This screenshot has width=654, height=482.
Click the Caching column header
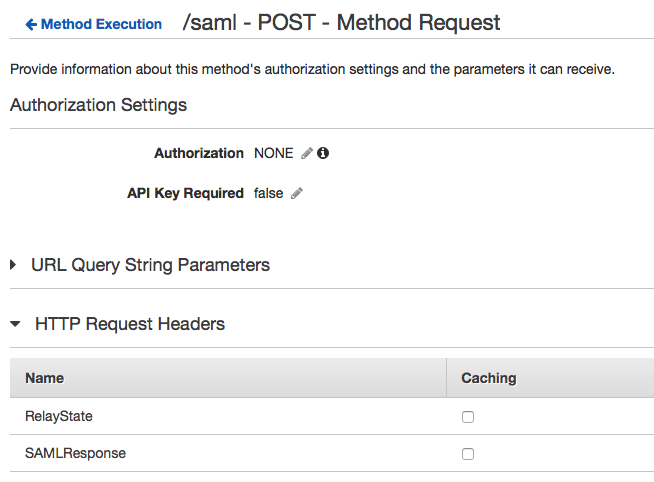click(x=488, y=378)
